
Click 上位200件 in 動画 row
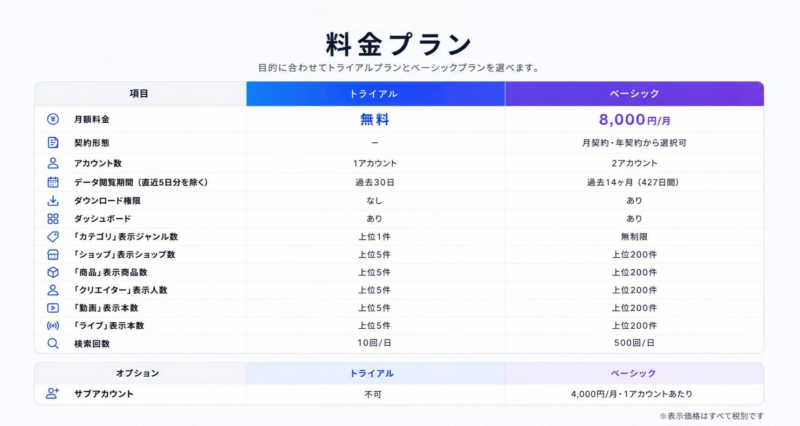[634, 308]
